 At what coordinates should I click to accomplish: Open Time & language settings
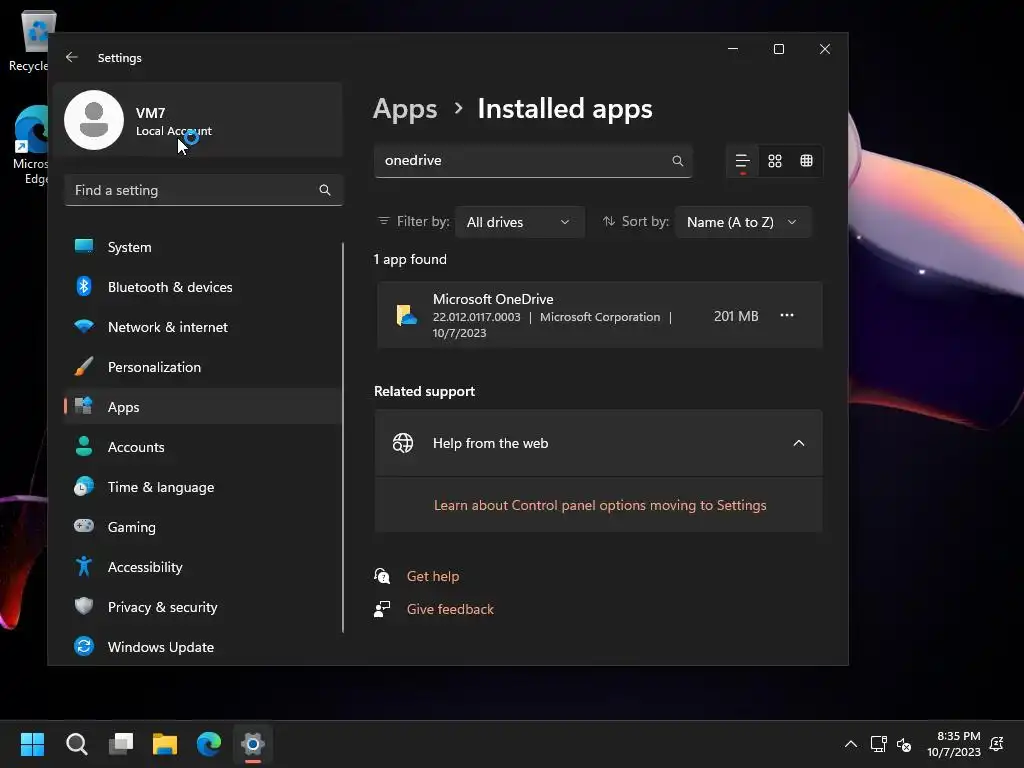[x=202, y=487]
